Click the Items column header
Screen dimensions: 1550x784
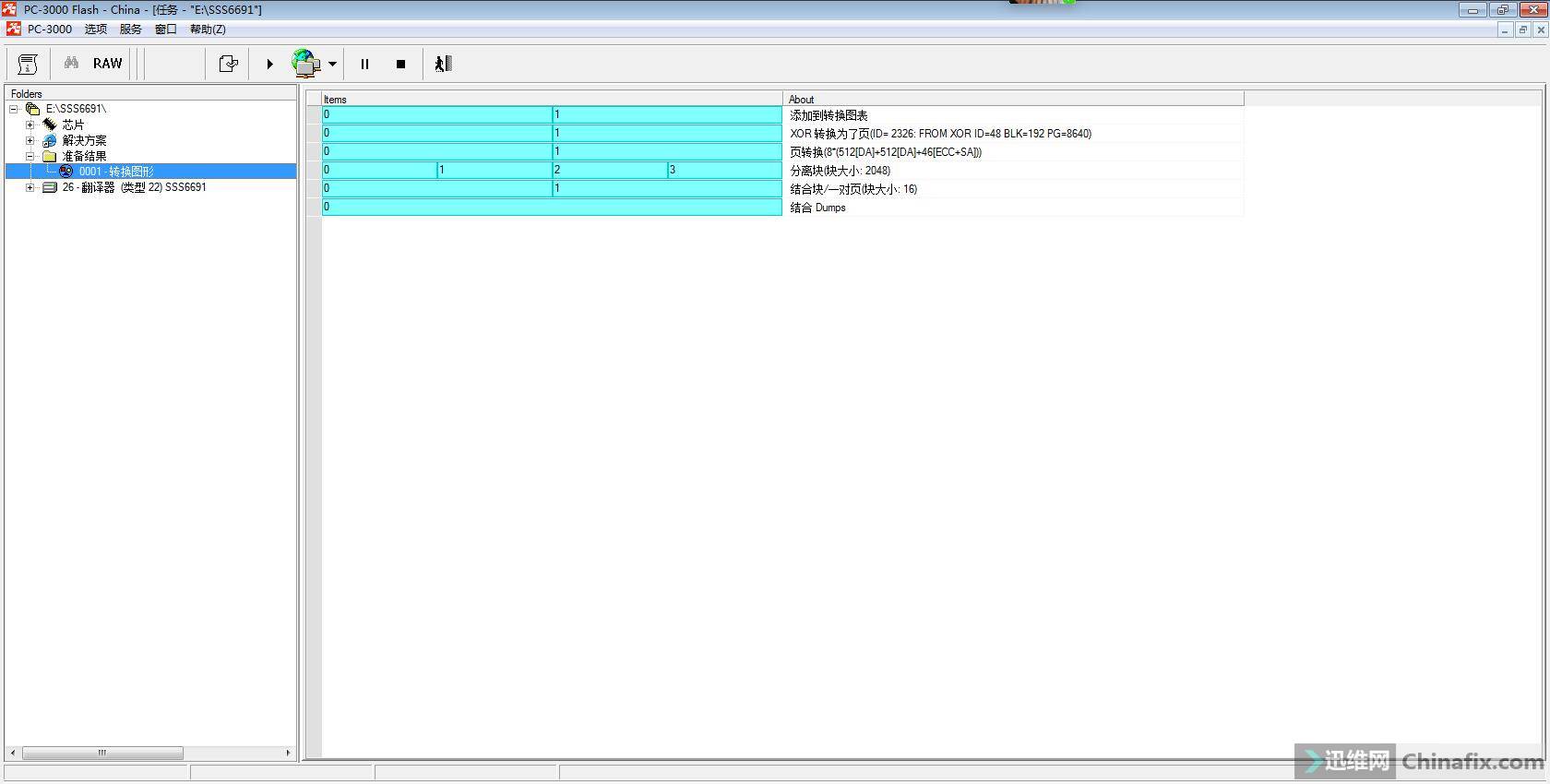click(552, 99)
